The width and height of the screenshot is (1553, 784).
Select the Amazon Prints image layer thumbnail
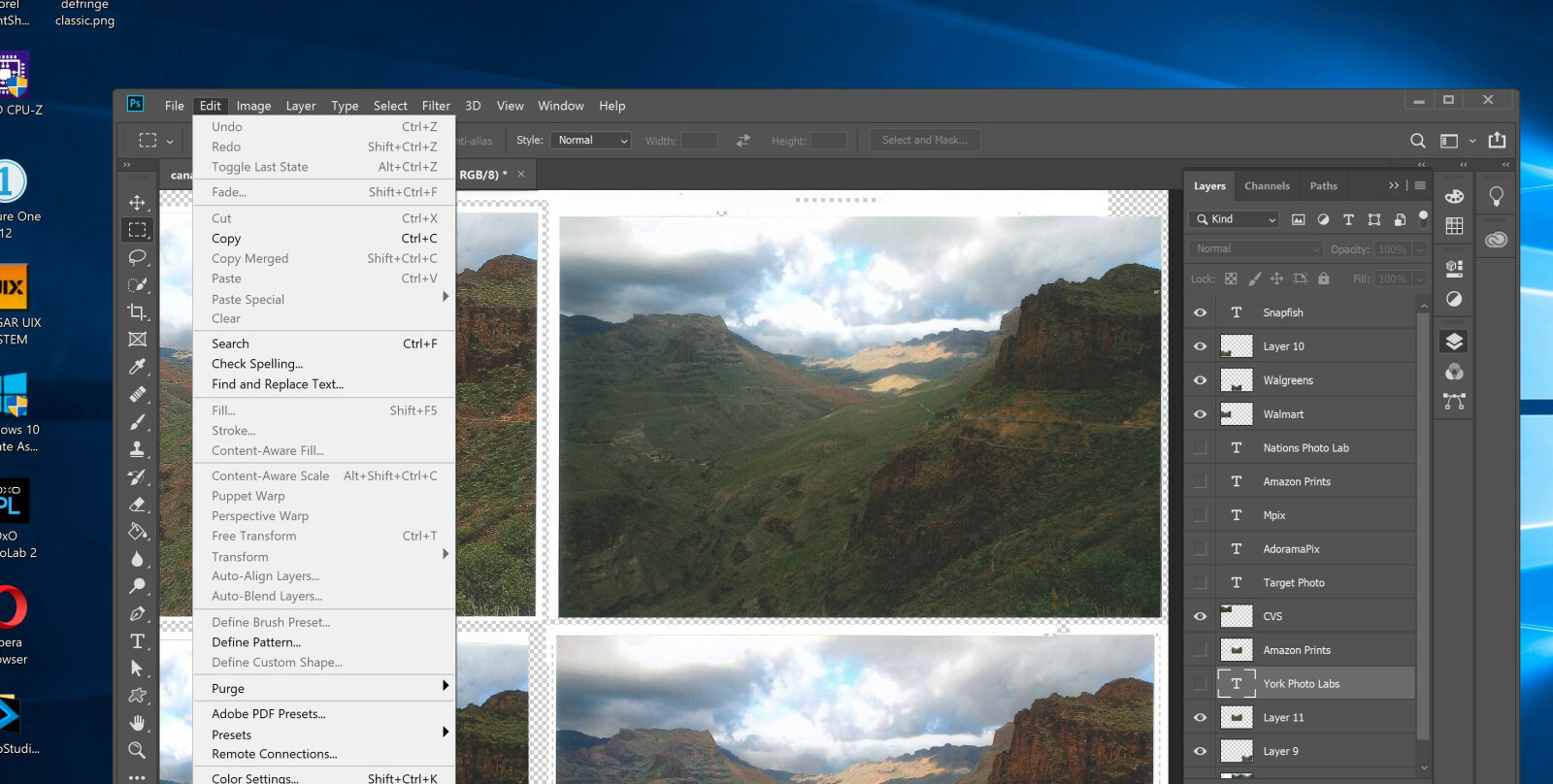click(x=1236, y=650)
